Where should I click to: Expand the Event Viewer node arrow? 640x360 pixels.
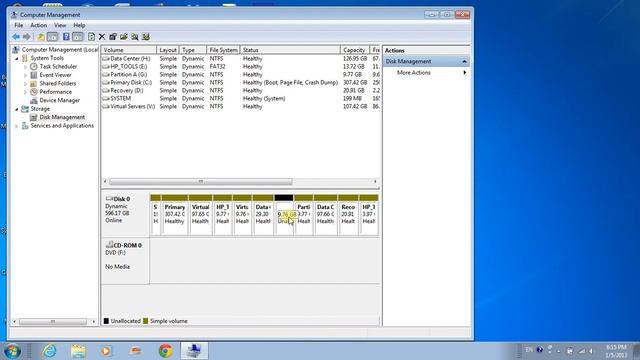pos(25,75)
